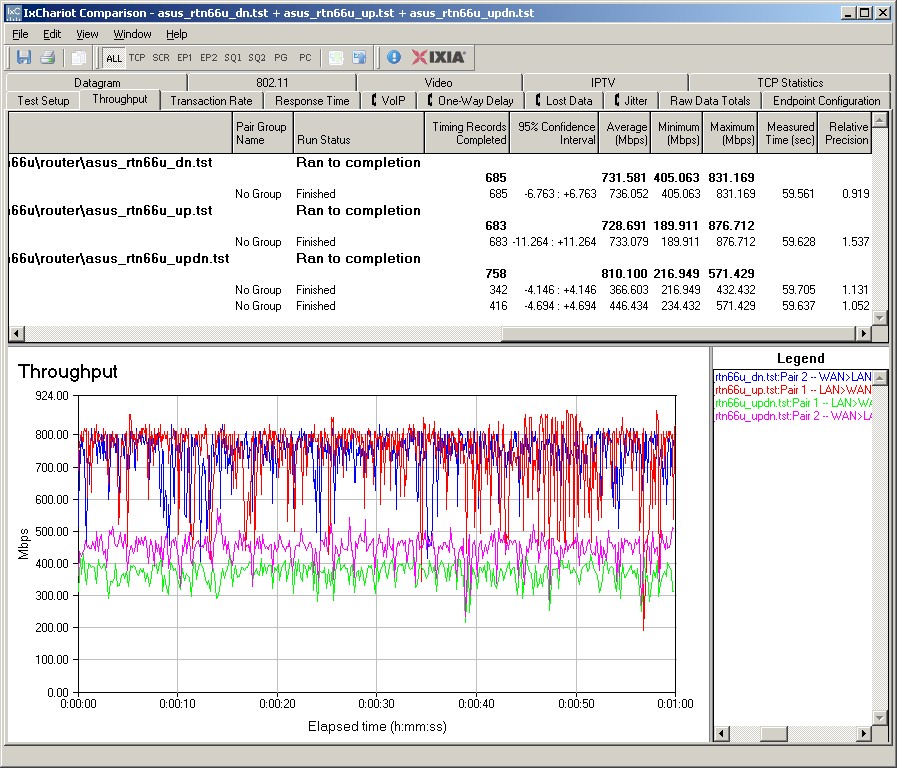Click results table scroll-up arrow

point(880,120)
